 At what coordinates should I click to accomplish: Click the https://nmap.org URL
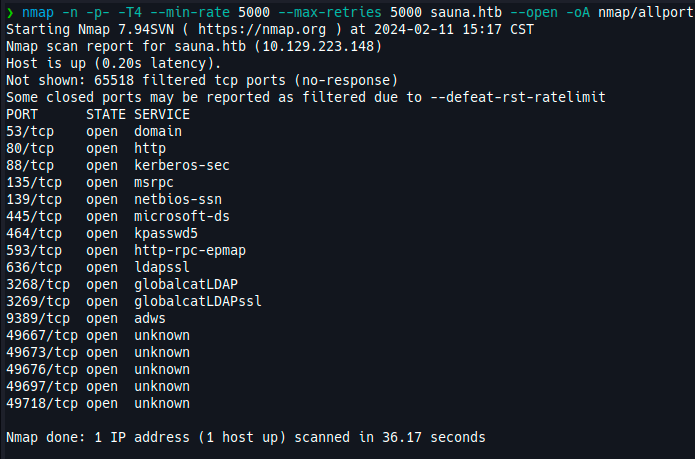click(x=262, y=30)
